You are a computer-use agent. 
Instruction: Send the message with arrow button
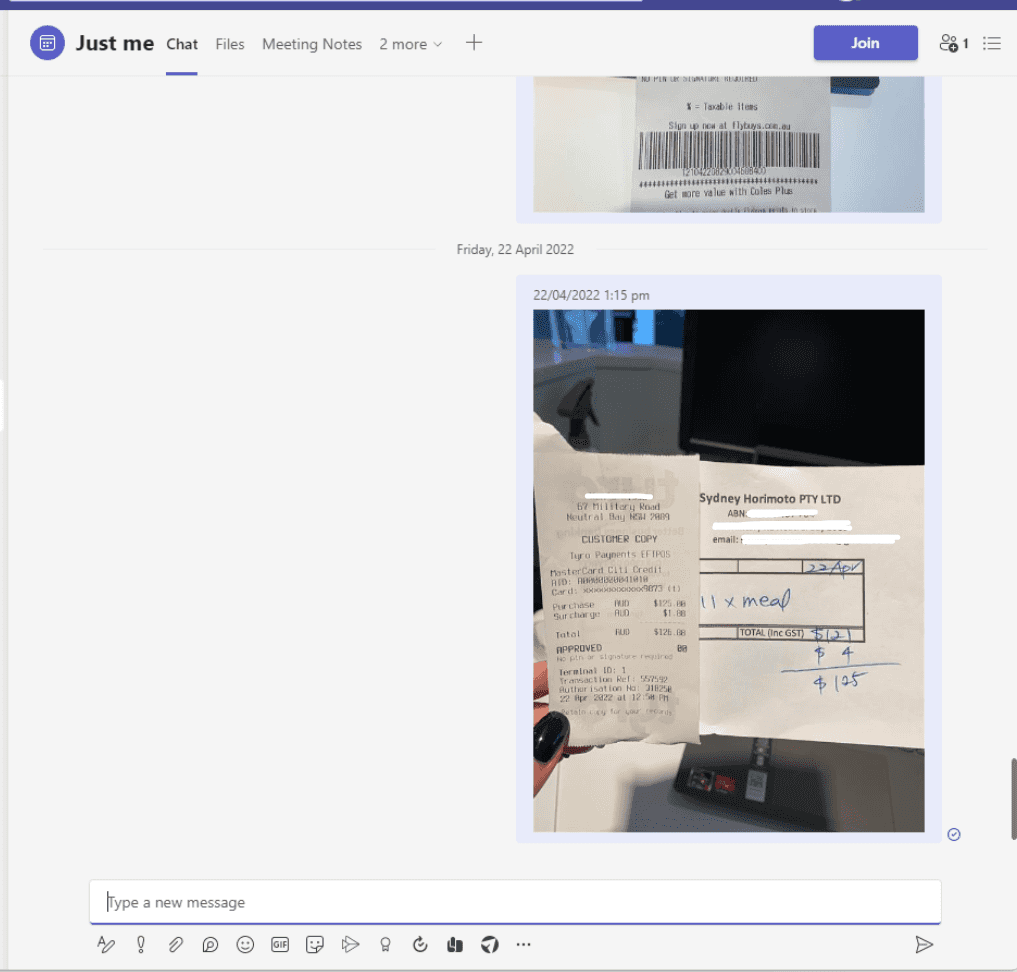point(924,944)
